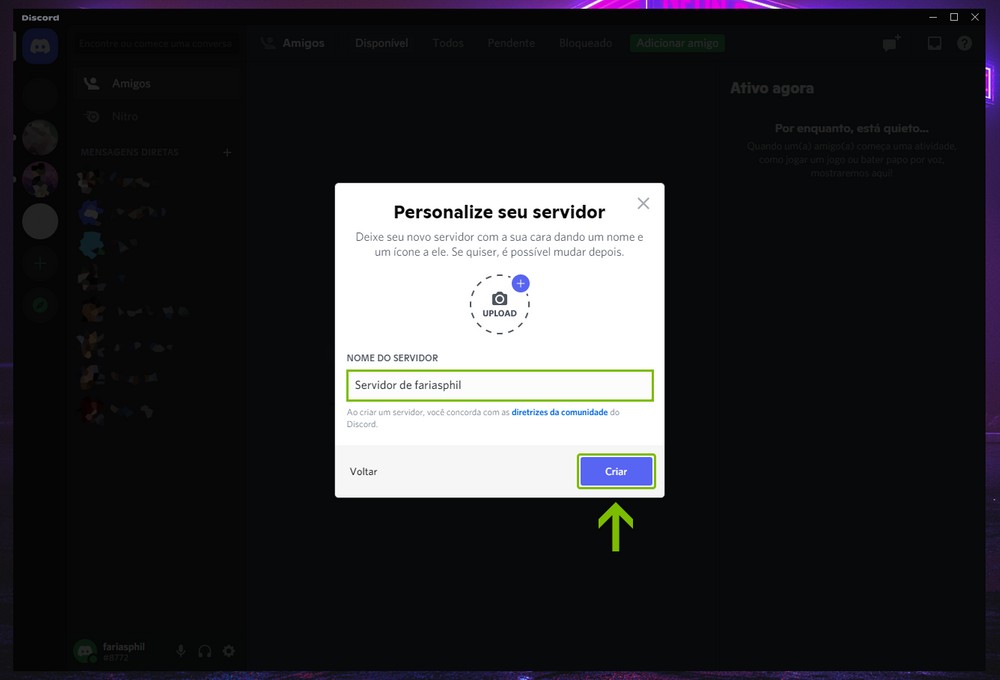Click the help question mark icon

point(964,44)
